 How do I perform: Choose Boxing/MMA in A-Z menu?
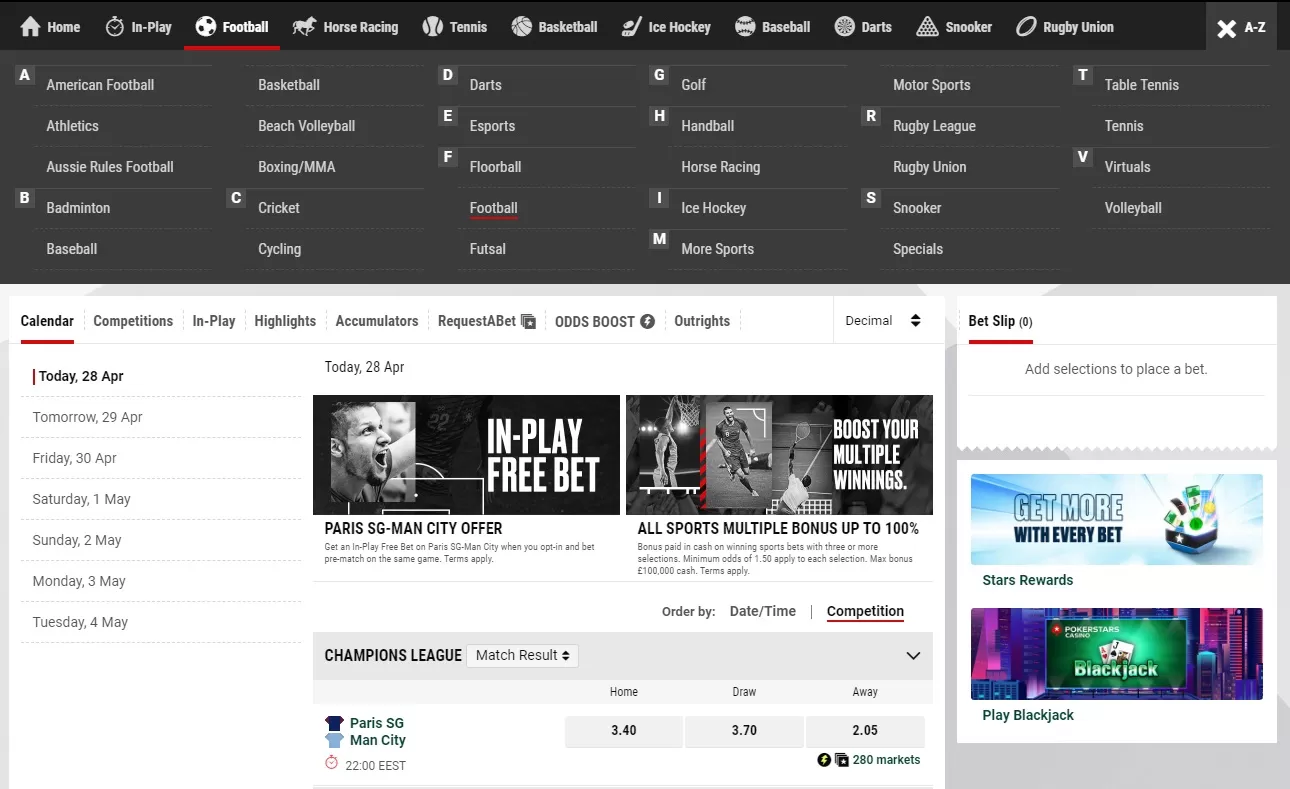point(296,167)
